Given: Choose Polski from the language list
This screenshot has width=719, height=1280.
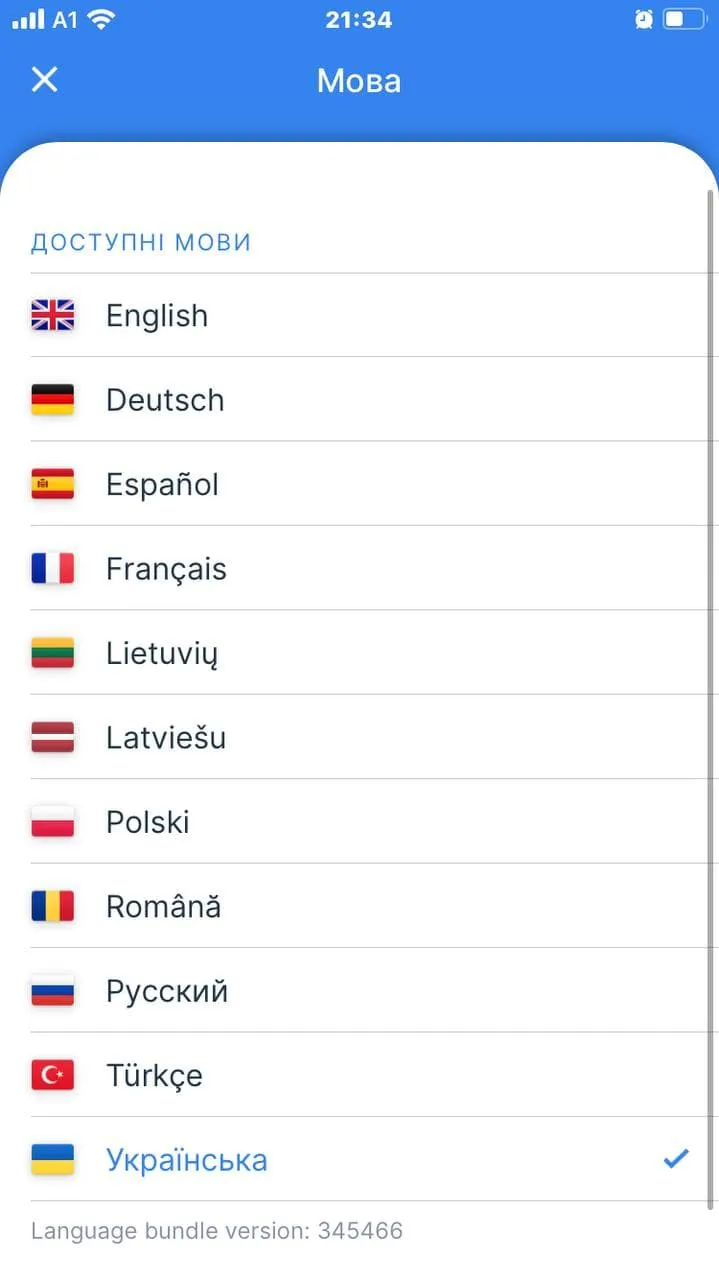Looking at the screenshot, I should pyautogui.click(x=148, y=822).
